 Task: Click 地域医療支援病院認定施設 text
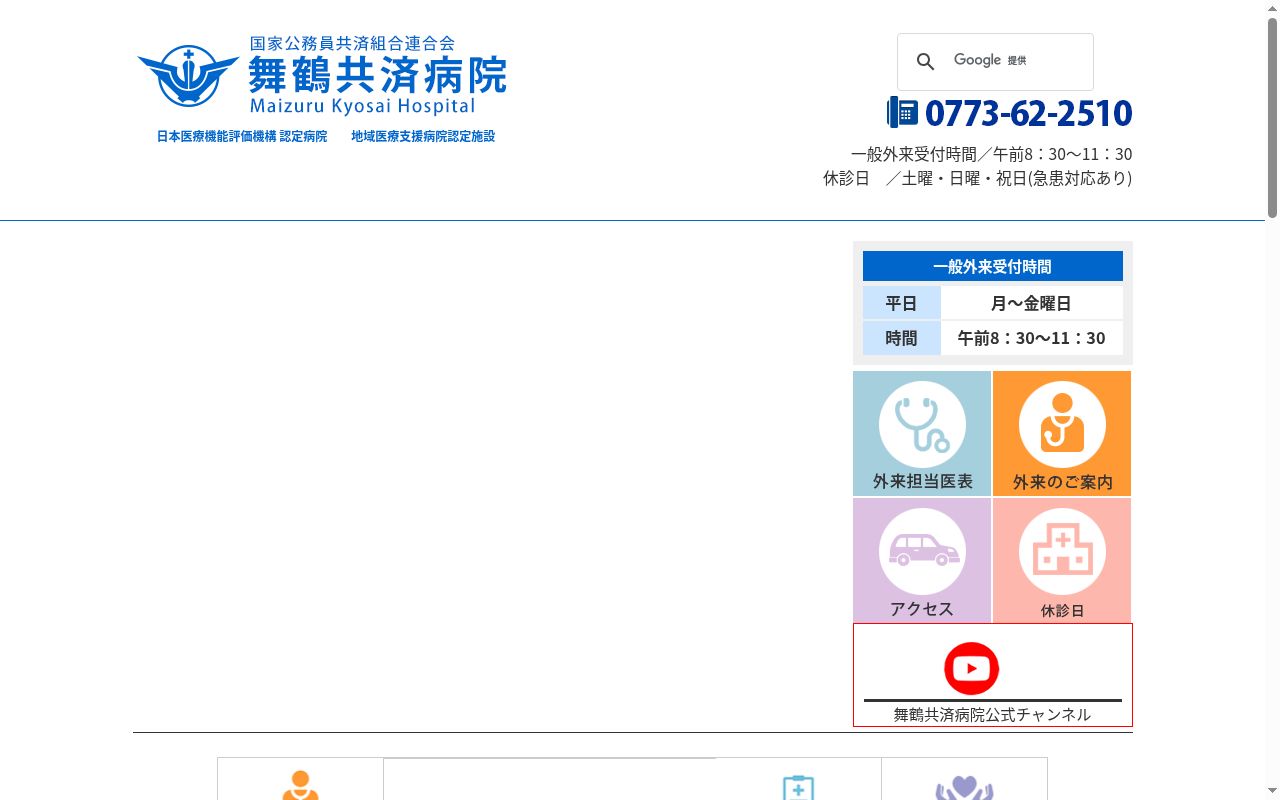(423, 136)
